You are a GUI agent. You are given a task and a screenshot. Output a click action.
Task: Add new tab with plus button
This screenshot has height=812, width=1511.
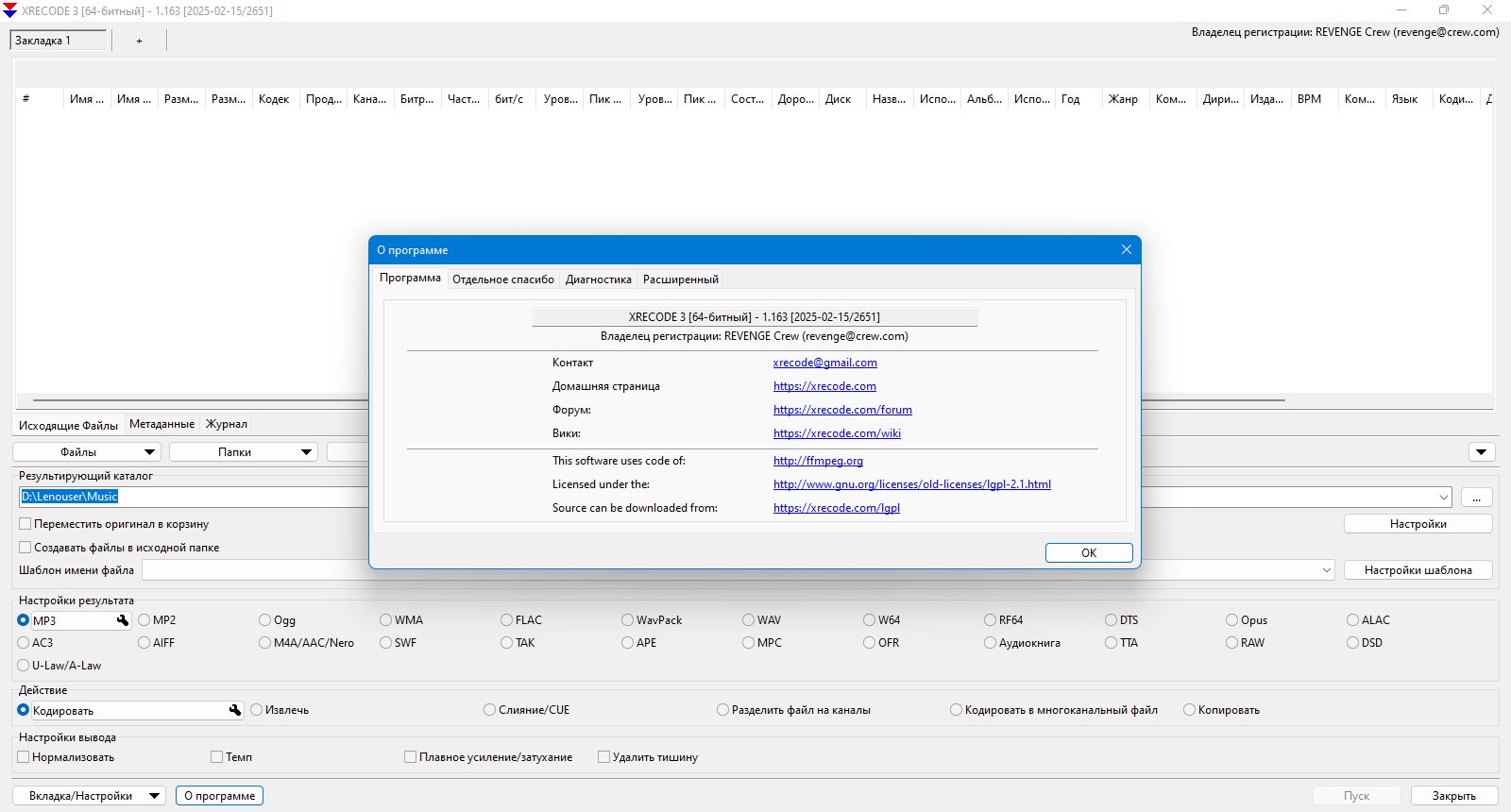point(139,41)
